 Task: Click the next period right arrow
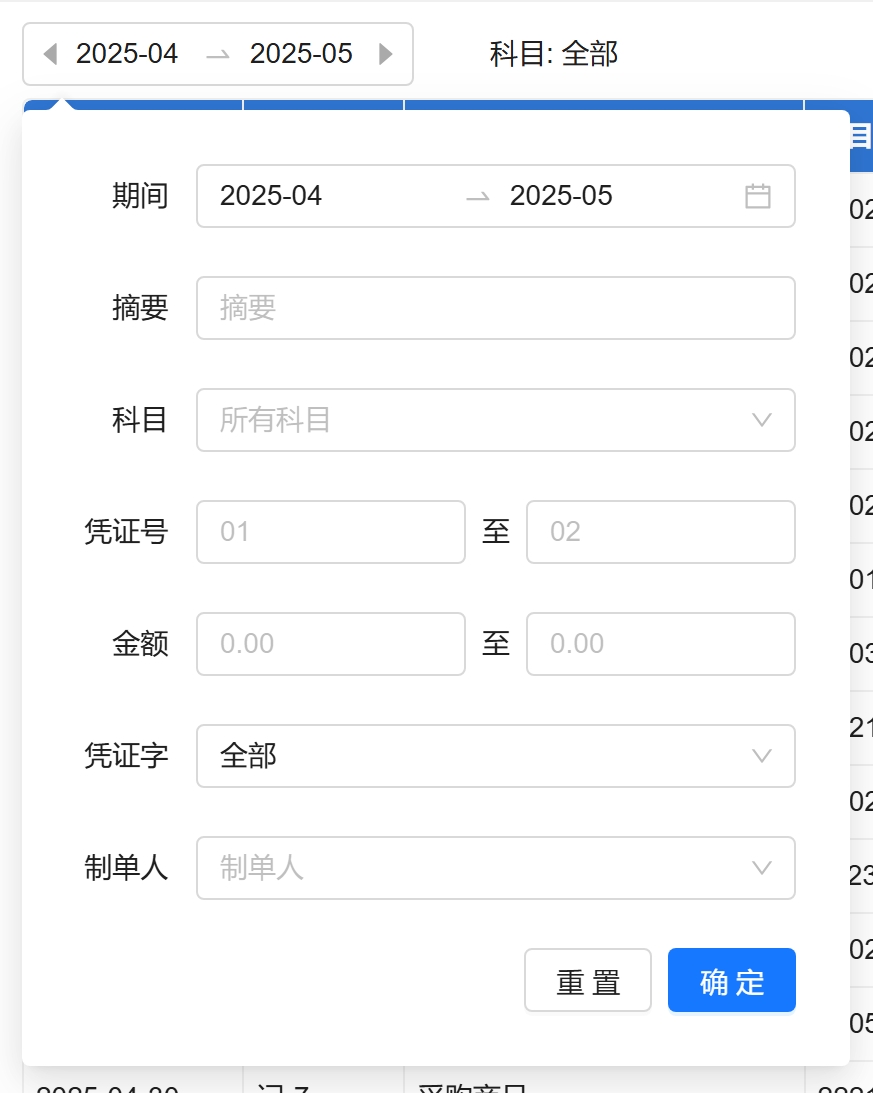coord(385,54)
